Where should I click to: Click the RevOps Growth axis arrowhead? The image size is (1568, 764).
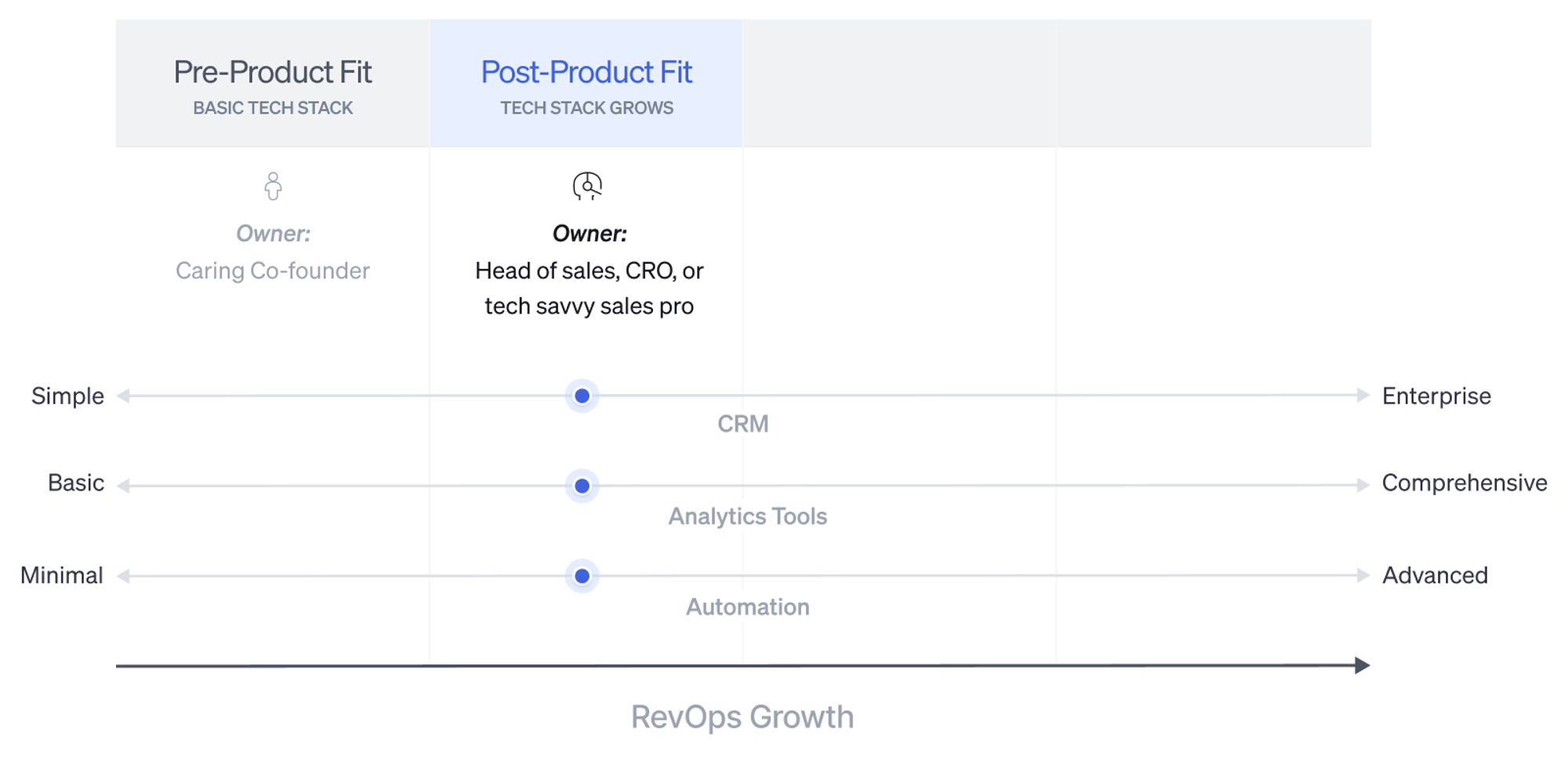(1363, 665)
